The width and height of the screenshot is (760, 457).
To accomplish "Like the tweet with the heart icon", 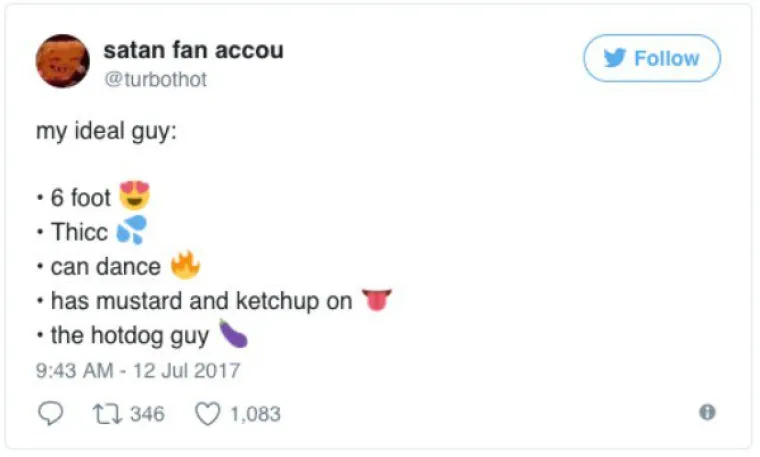I will (207, 413).
